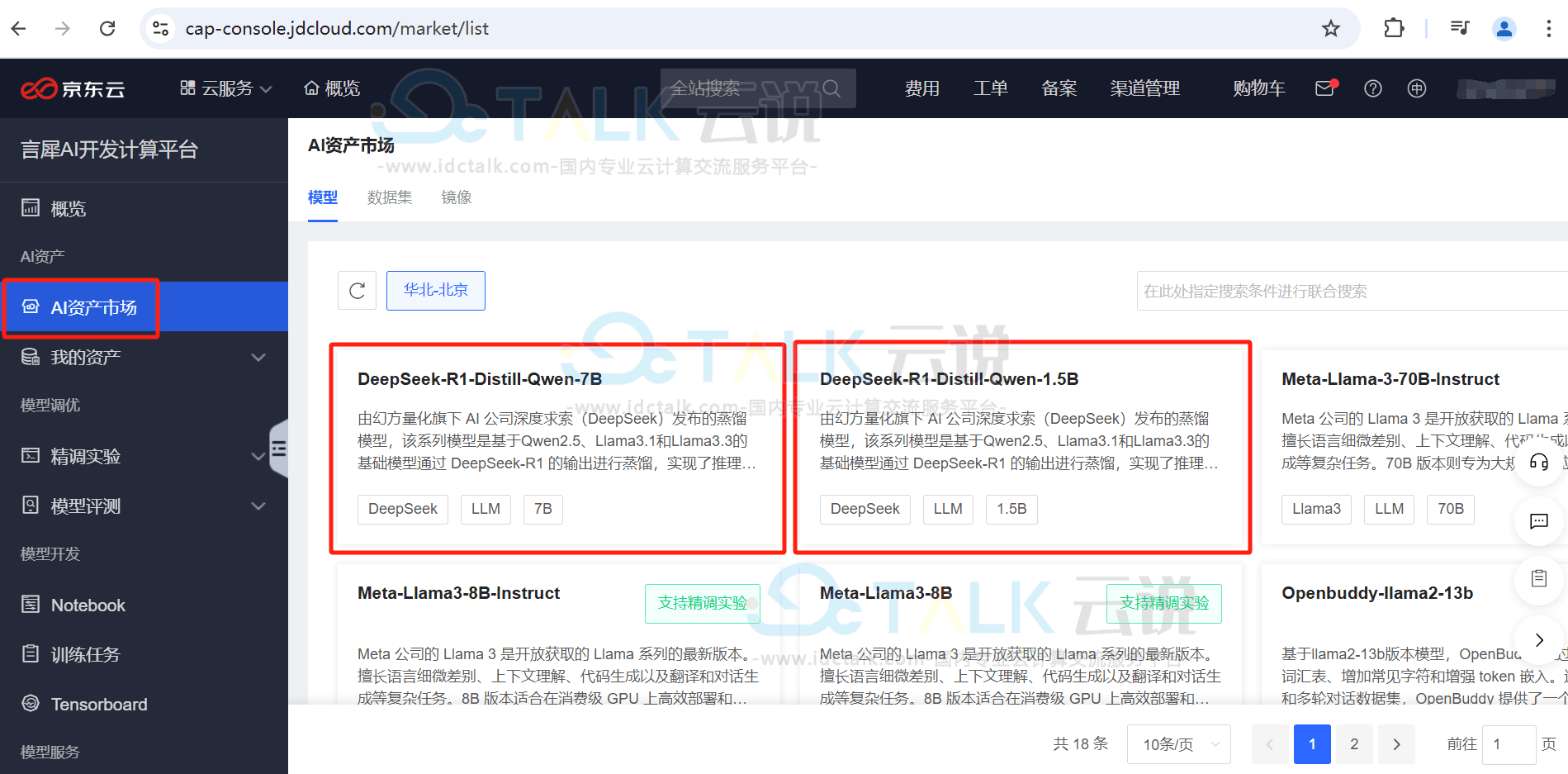This screenshot has height=774, width=1568.
Task: Open Tensorboard in the sidebar
Action: [x=144, y=704]
